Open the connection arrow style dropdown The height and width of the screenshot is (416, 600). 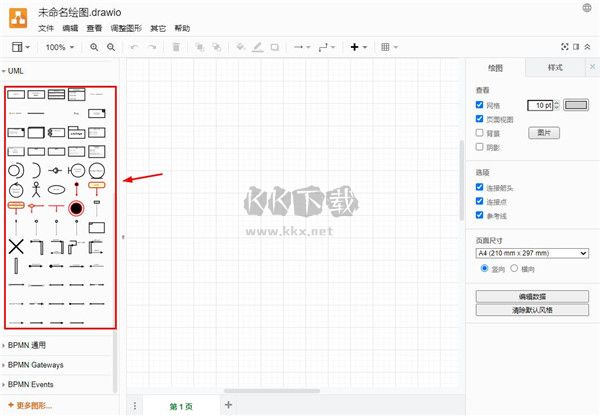(x=302, y=47)
